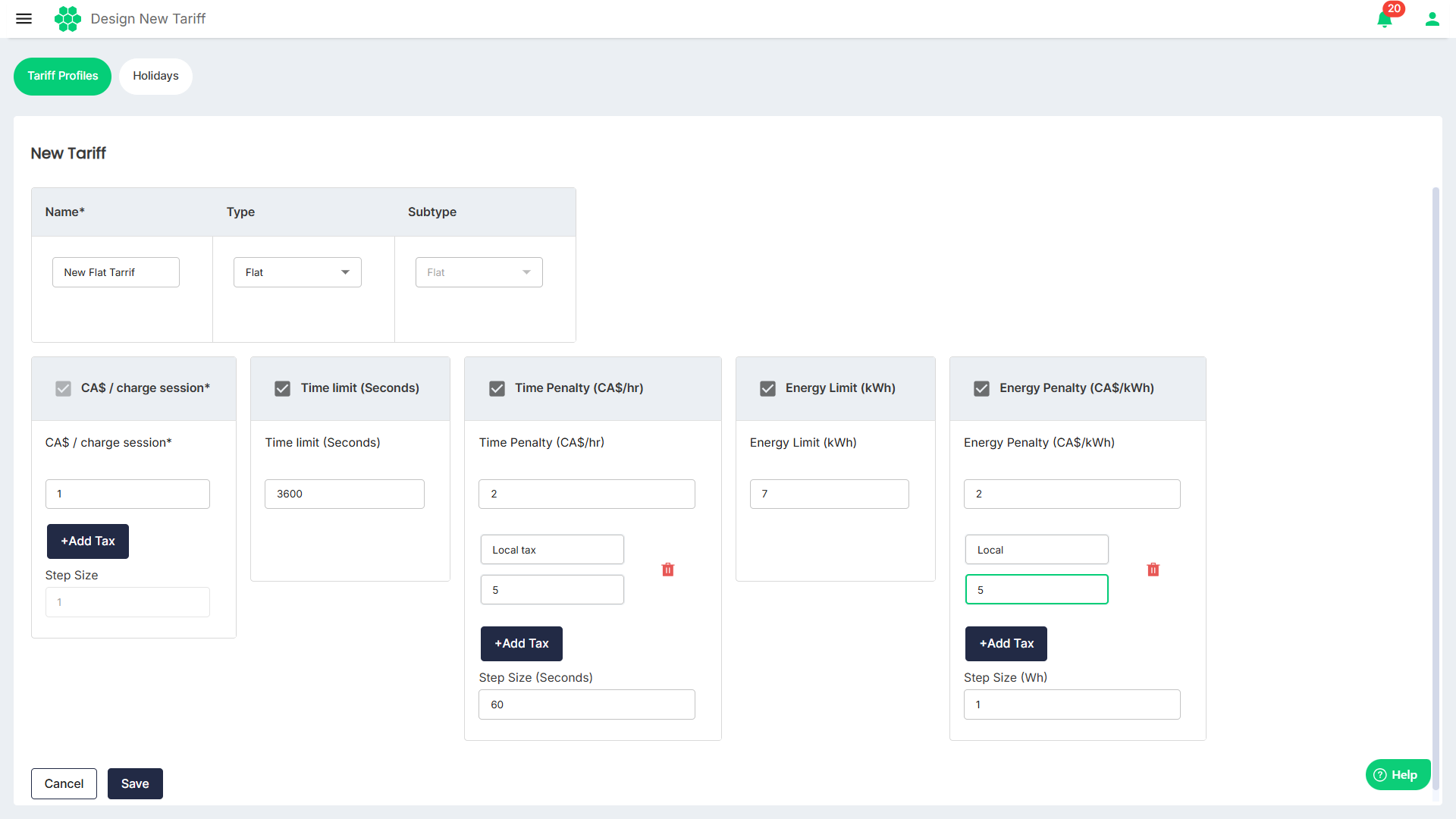
Task: Open the user profile icon
Action: coord(1432,19)
